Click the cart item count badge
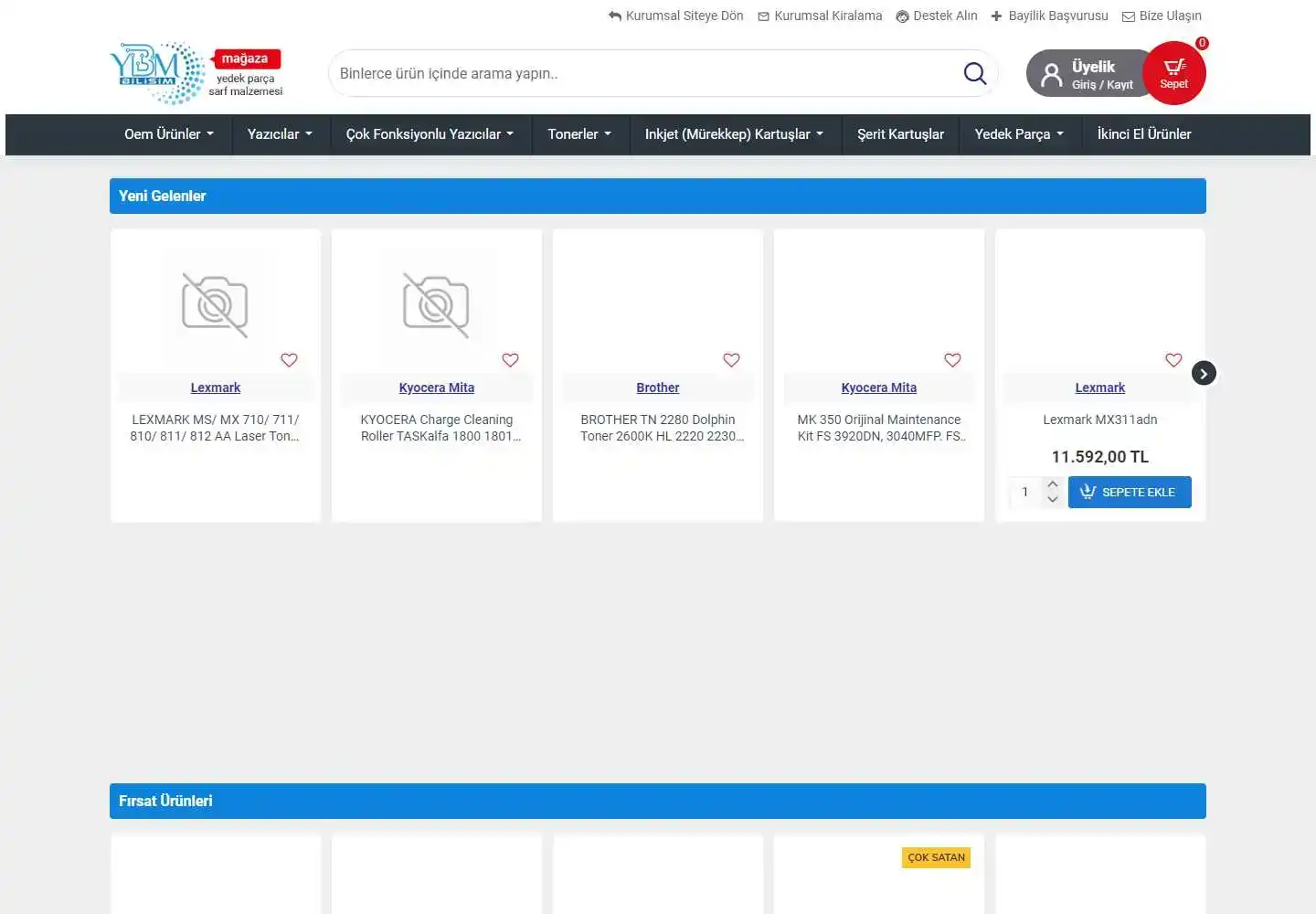 click(x=1202, y=43)
